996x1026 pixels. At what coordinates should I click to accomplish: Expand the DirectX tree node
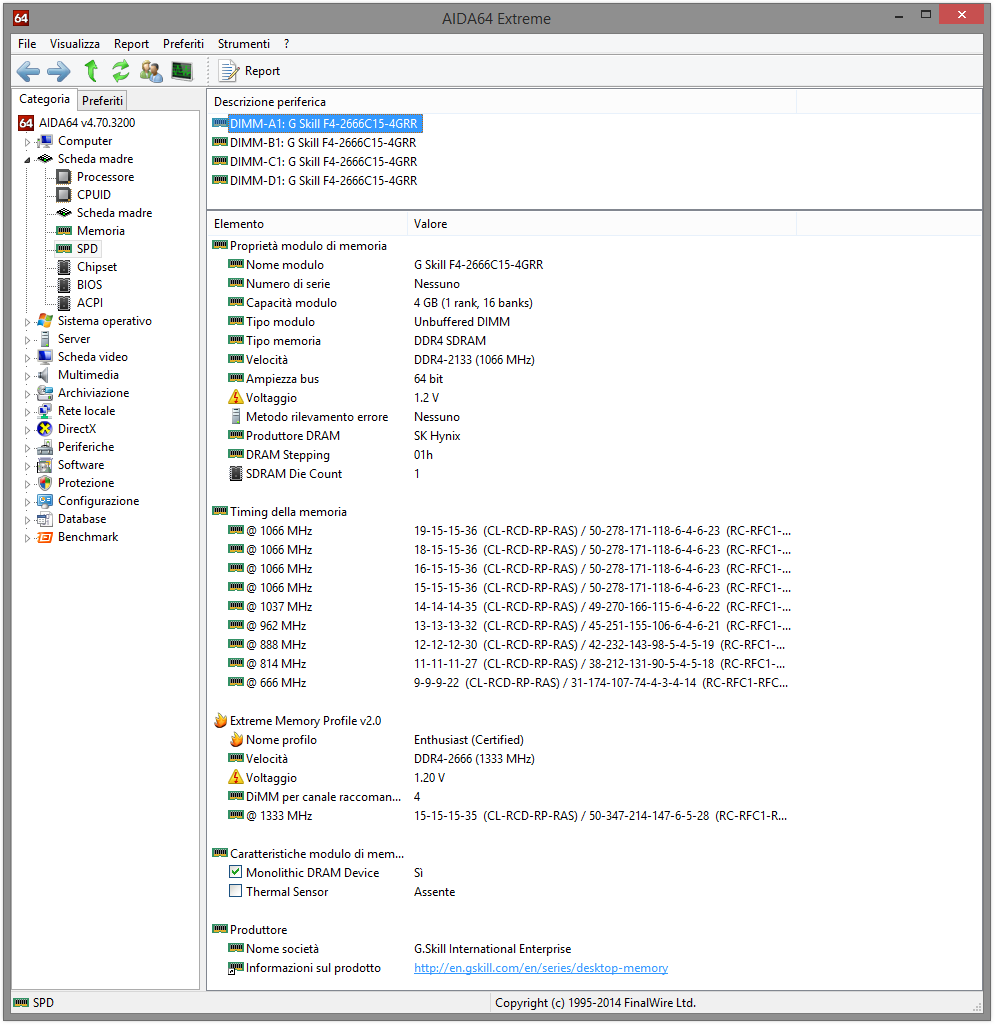(27, 430)
